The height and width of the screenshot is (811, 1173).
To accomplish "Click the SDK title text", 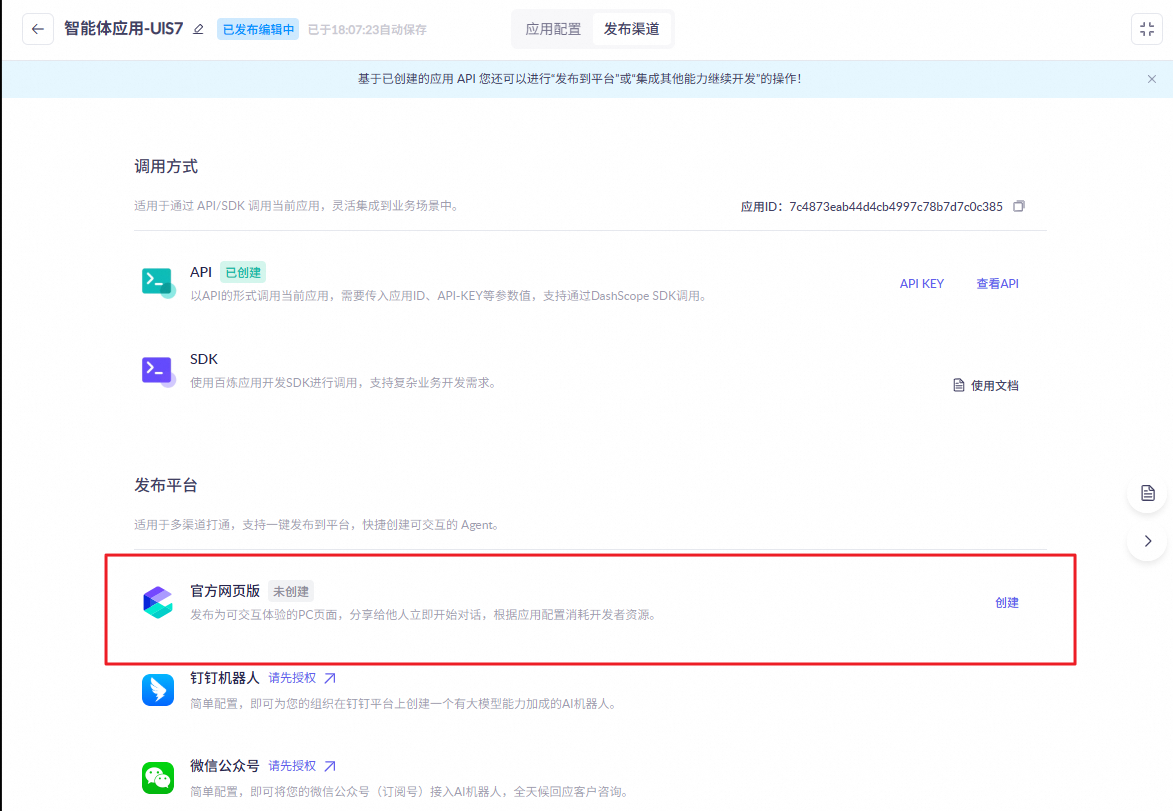I will coord(204,359).
